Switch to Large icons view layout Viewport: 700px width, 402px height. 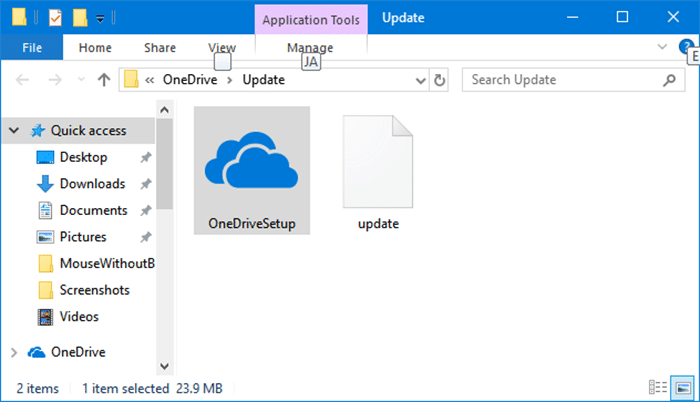pyautogui.click(x=683, y=387)
